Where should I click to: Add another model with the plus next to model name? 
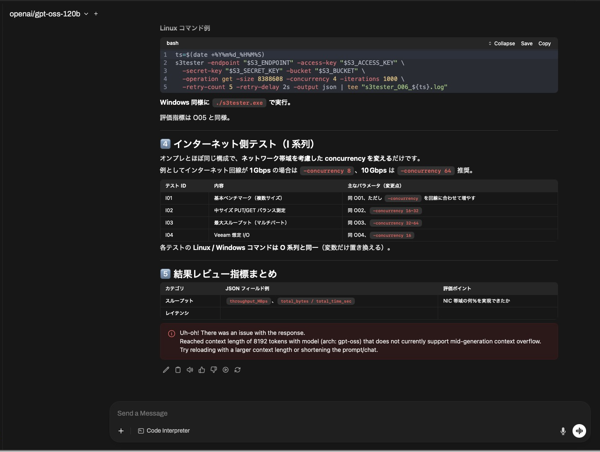point(96,14)
